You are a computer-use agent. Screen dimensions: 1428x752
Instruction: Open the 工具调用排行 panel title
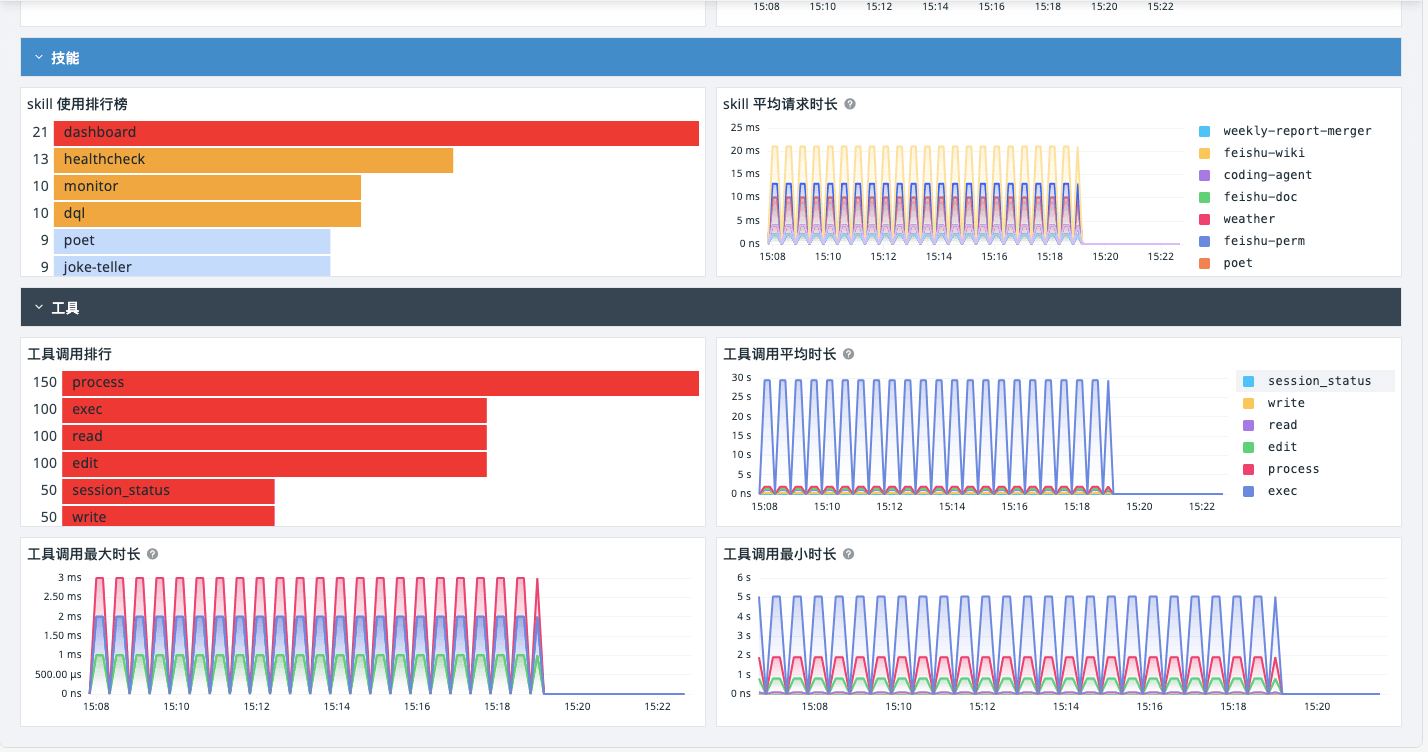click(x=69, y=354)
